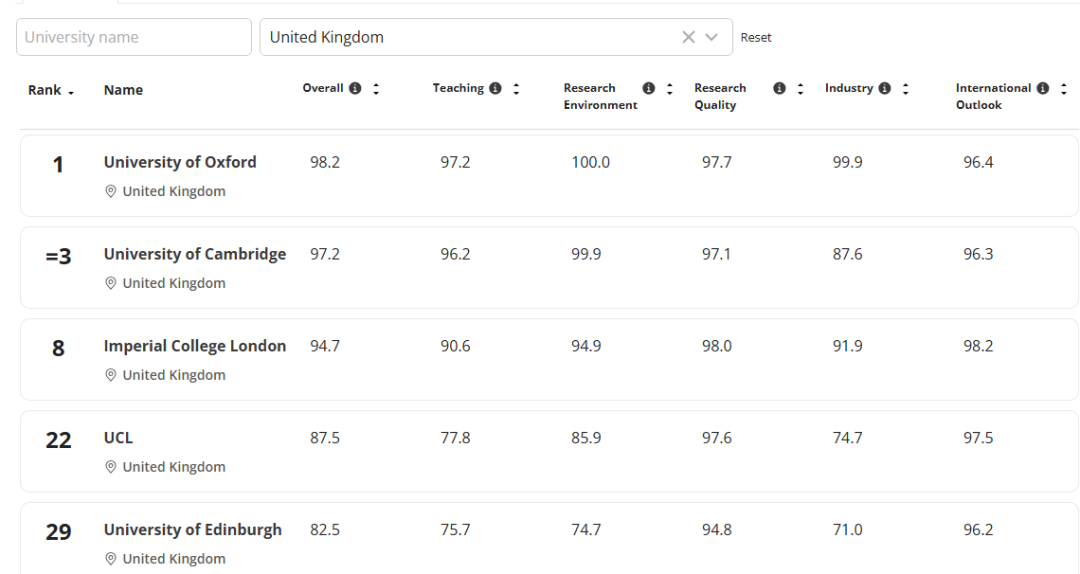Click the Research Environment info icon
Viewport: 1080px width, 574px height.
coord(648,89)
